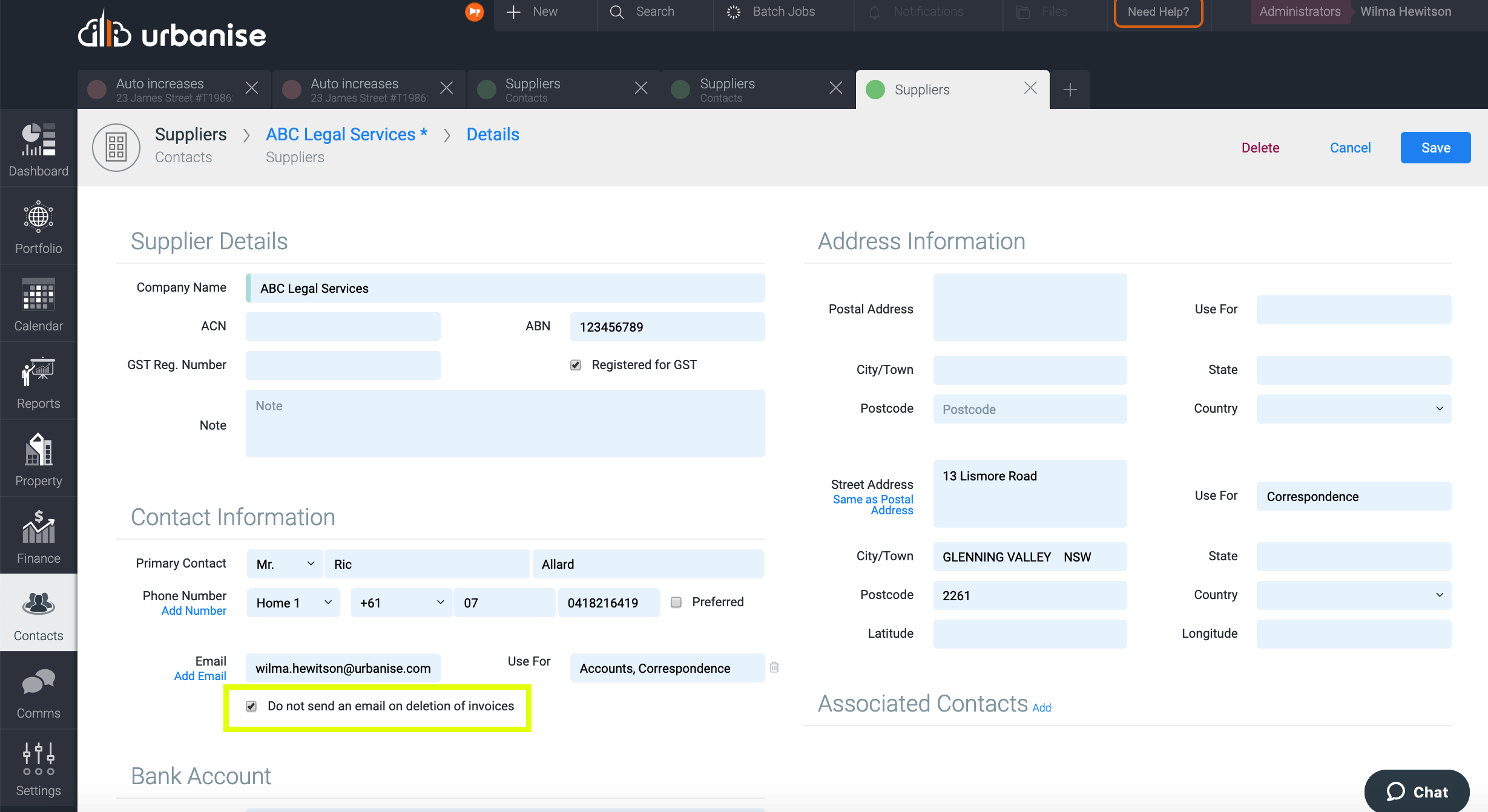Expand the +61 country code dropdown
This screenshot has width=1488, height=812.
(x=401, y=603)
